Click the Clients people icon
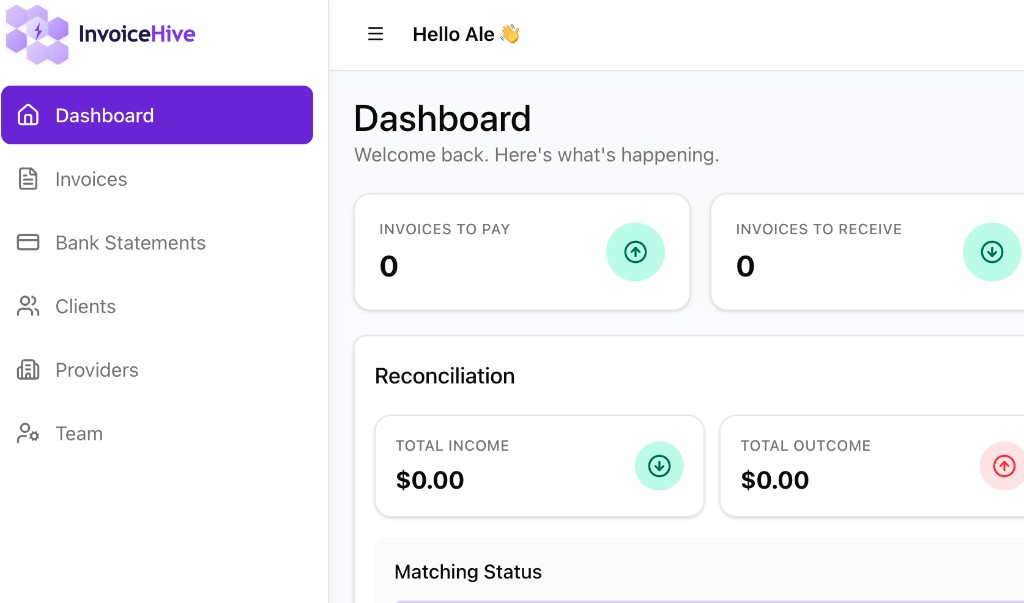The height and width of the screenshot is (603, 1024). [28, 306]
